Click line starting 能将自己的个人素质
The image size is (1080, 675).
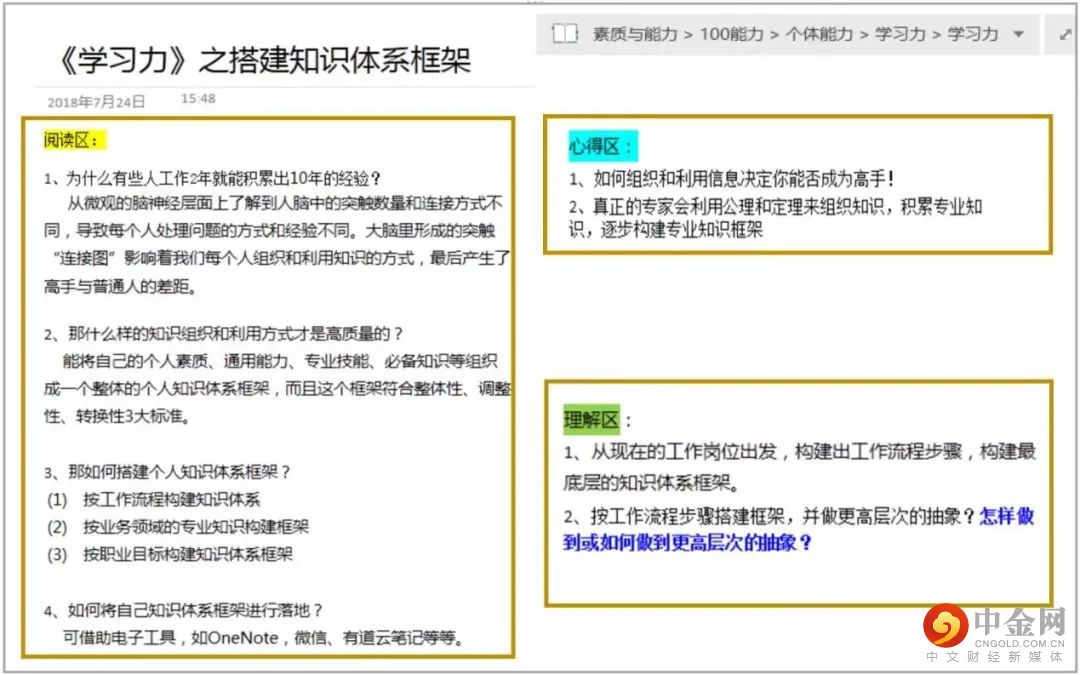(x=280, y=361)
